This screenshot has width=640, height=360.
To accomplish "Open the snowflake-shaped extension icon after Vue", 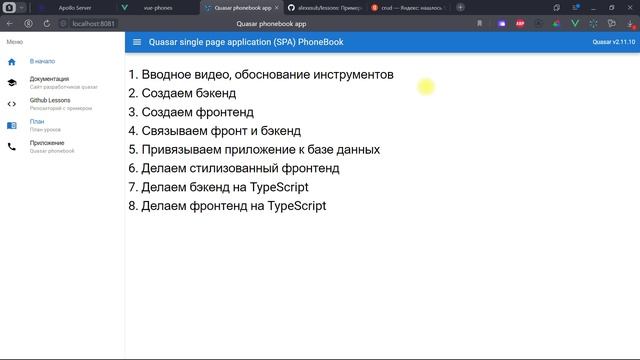I will [593, 24].
